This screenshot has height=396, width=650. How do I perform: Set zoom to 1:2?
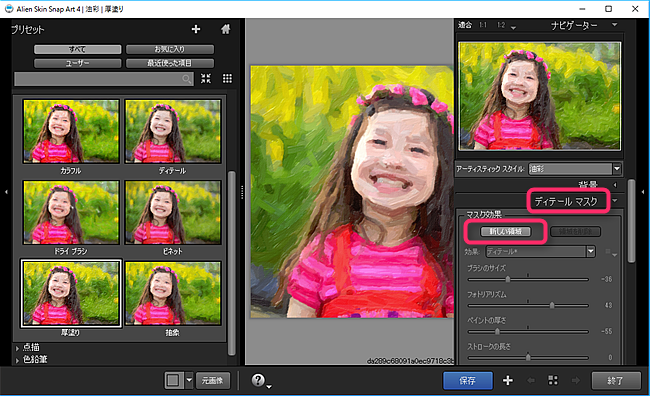click(501, 25)
